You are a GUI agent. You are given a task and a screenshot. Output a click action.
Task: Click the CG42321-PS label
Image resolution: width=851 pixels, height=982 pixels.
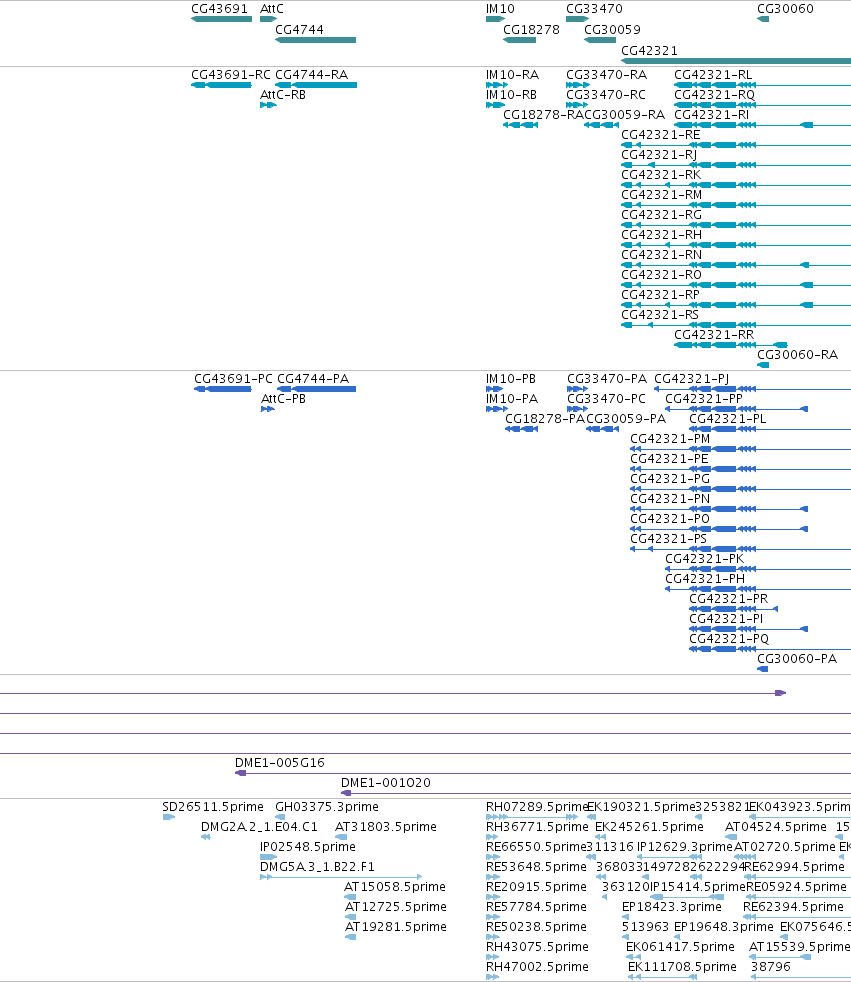668,539
